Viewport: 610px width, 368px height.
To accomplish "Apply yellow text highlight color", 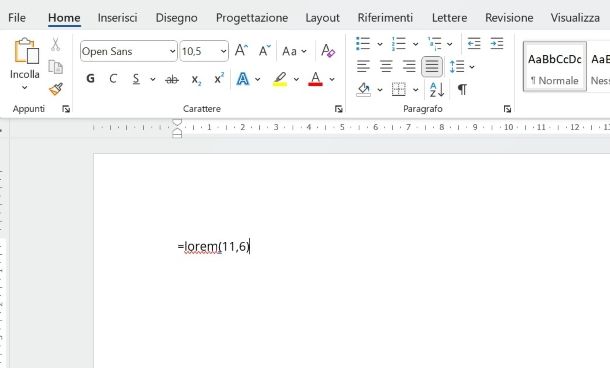I will [280, 79].
